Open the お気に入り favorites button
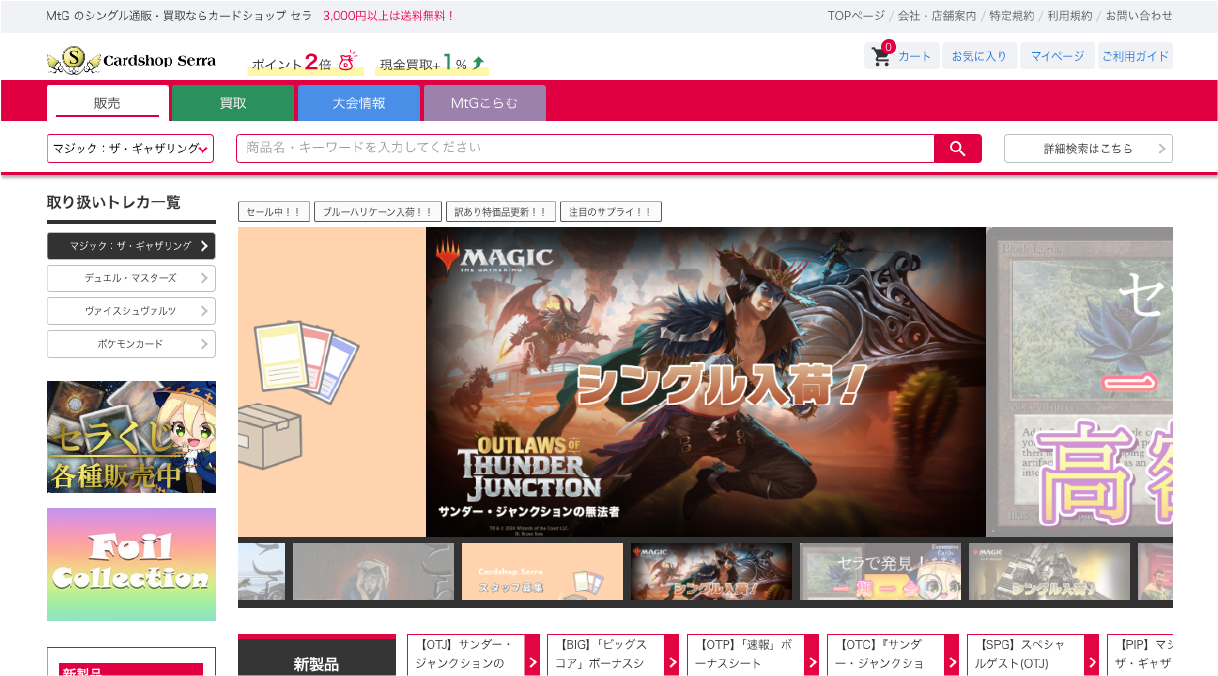The height and width of the screenshot is (676, 1218). click(979, 56)
